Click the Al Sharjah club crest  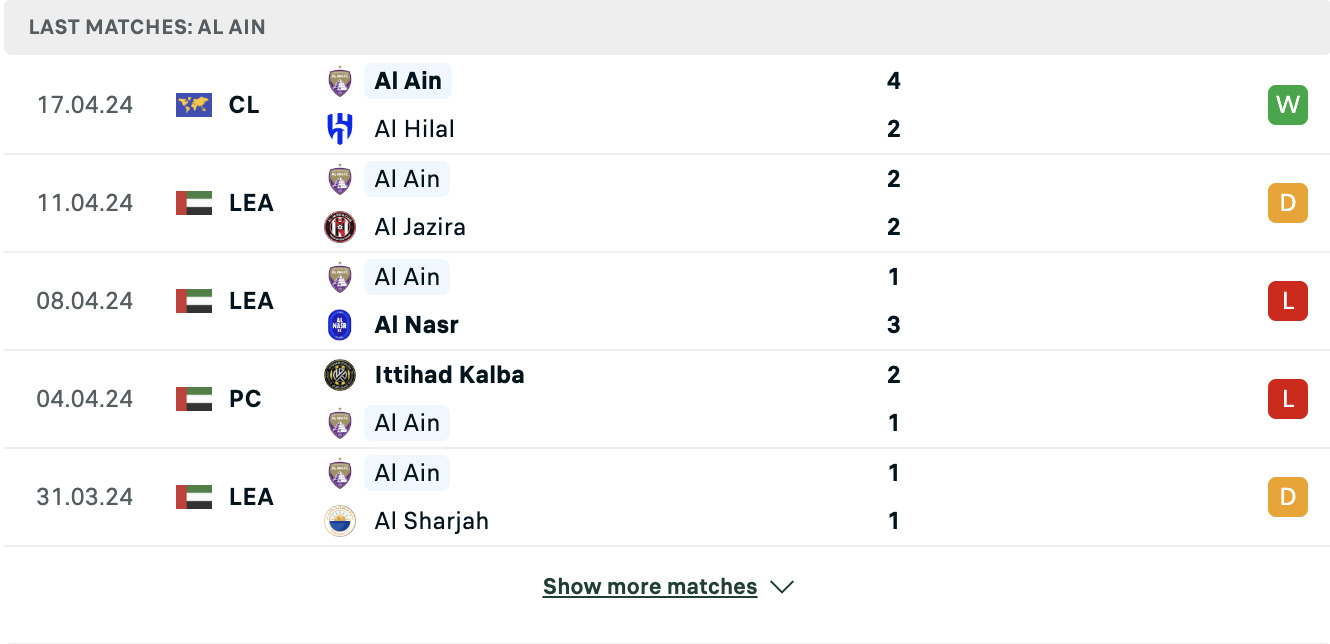(x=340, y=521)
